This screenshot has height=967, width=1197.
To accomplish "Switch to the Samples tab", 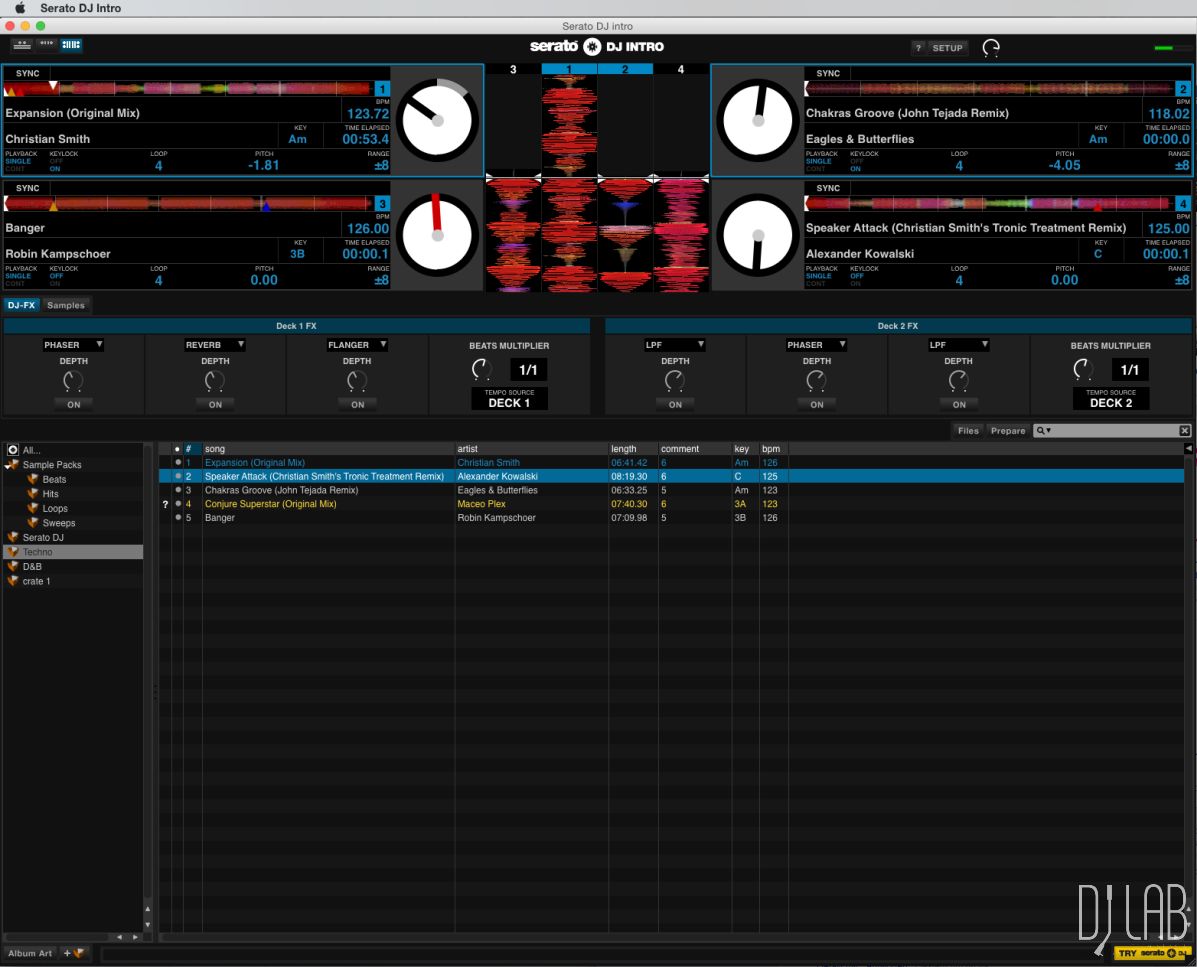I will (66, 305).
